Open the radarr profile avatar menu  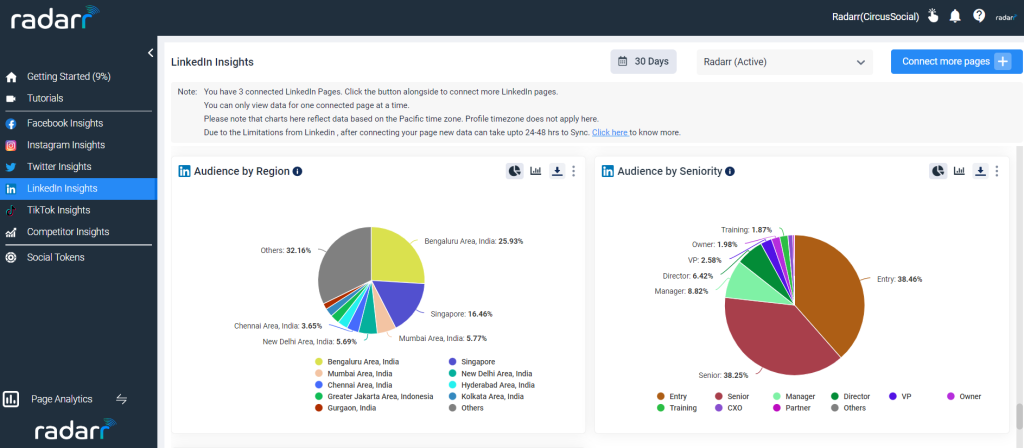coord(1005,17)
